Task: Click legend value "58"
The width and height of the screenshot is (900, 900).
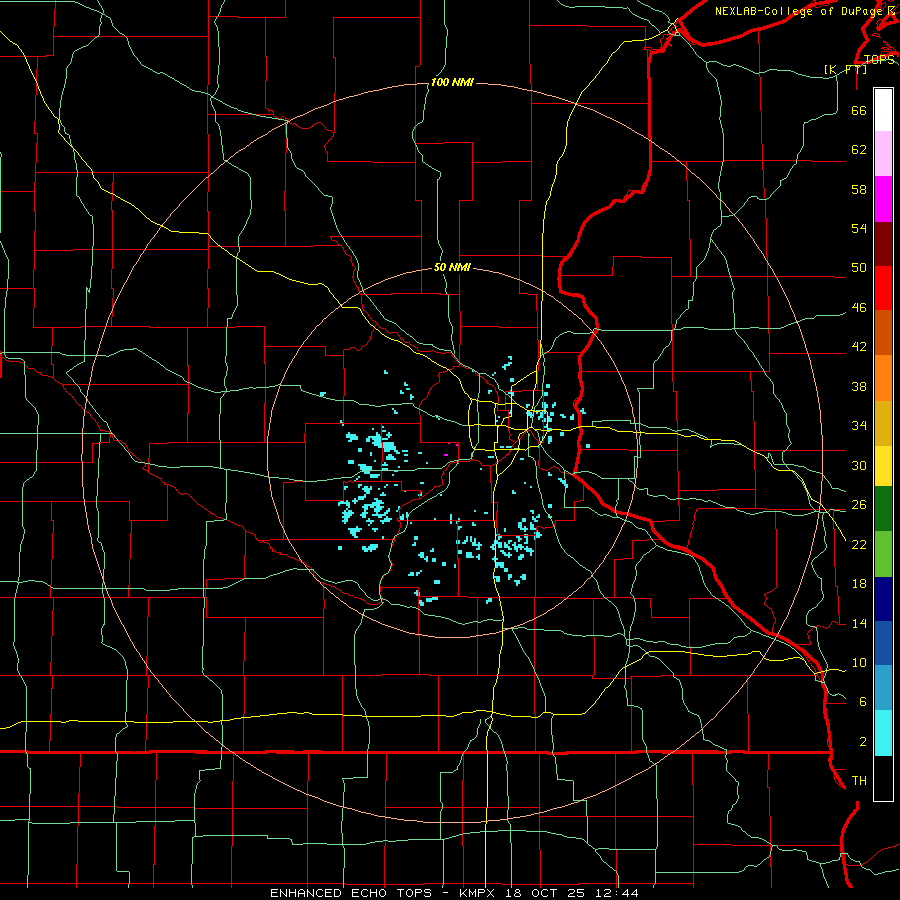Action: point(859,189)
